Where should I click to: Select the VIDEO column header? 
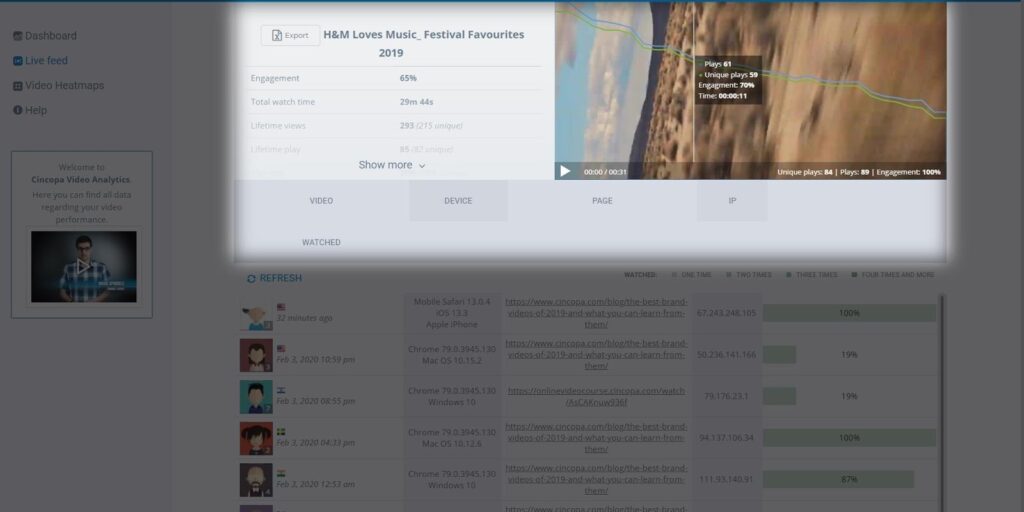[x=321, y=201]
